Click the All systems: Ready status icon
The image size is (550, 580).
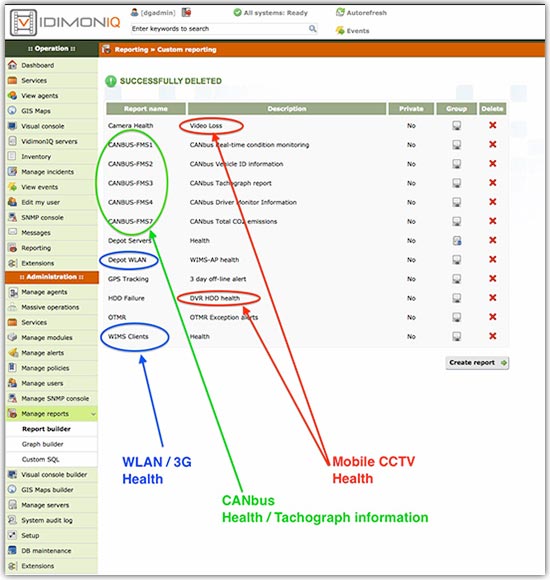pos(237,13)
